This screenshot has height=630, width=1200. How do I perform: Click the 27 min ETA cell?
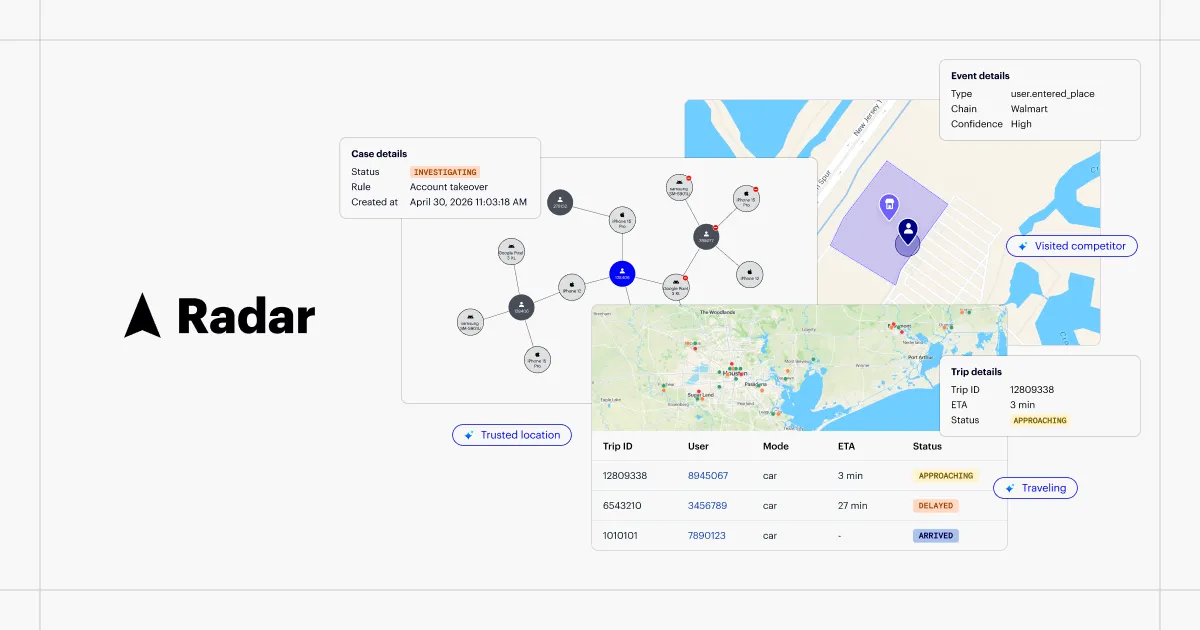855,506
